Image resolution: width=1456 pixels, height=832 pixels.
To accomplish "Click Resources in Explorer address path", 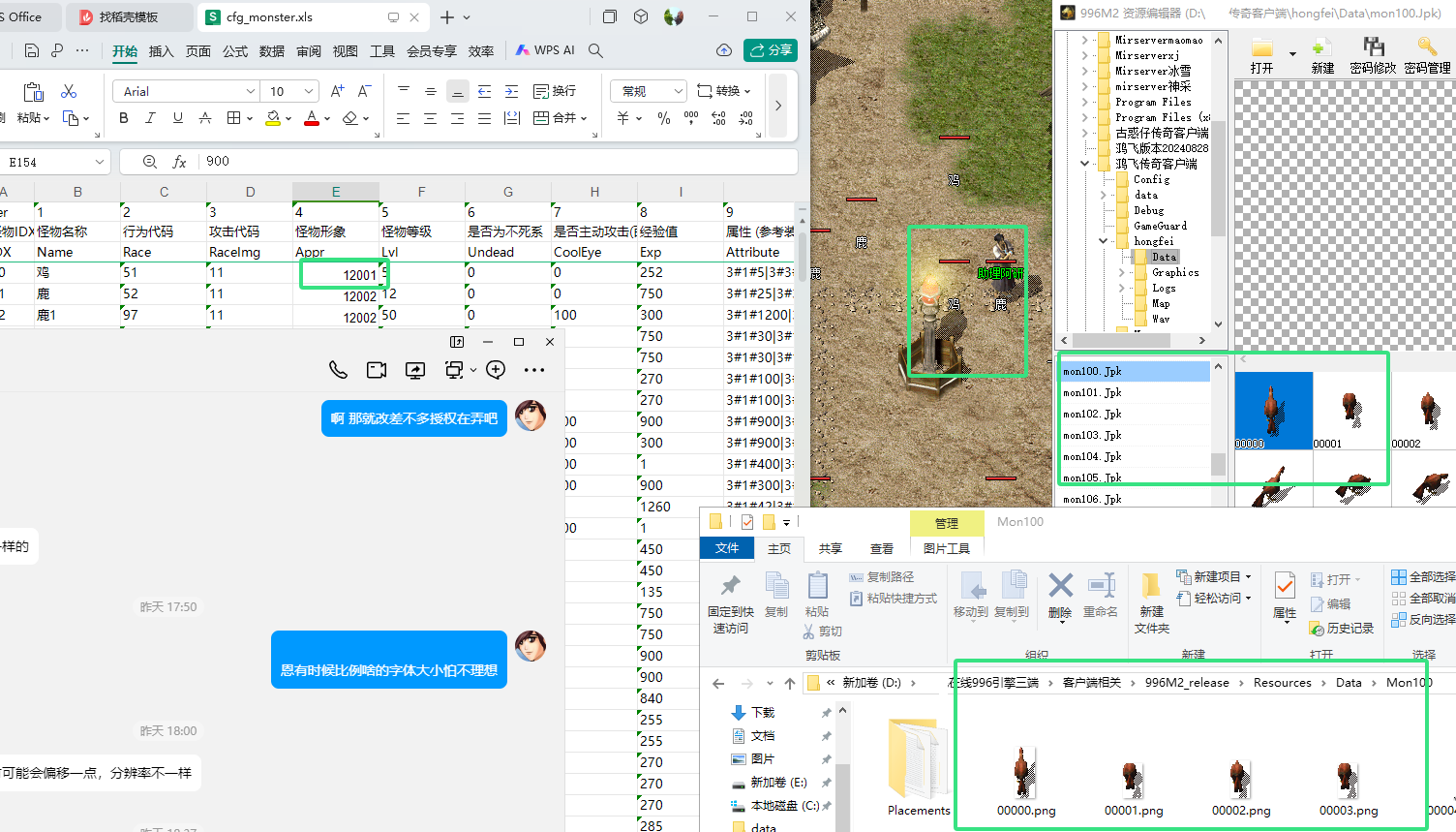I will pyautogui.click(x=1282, y=683).
